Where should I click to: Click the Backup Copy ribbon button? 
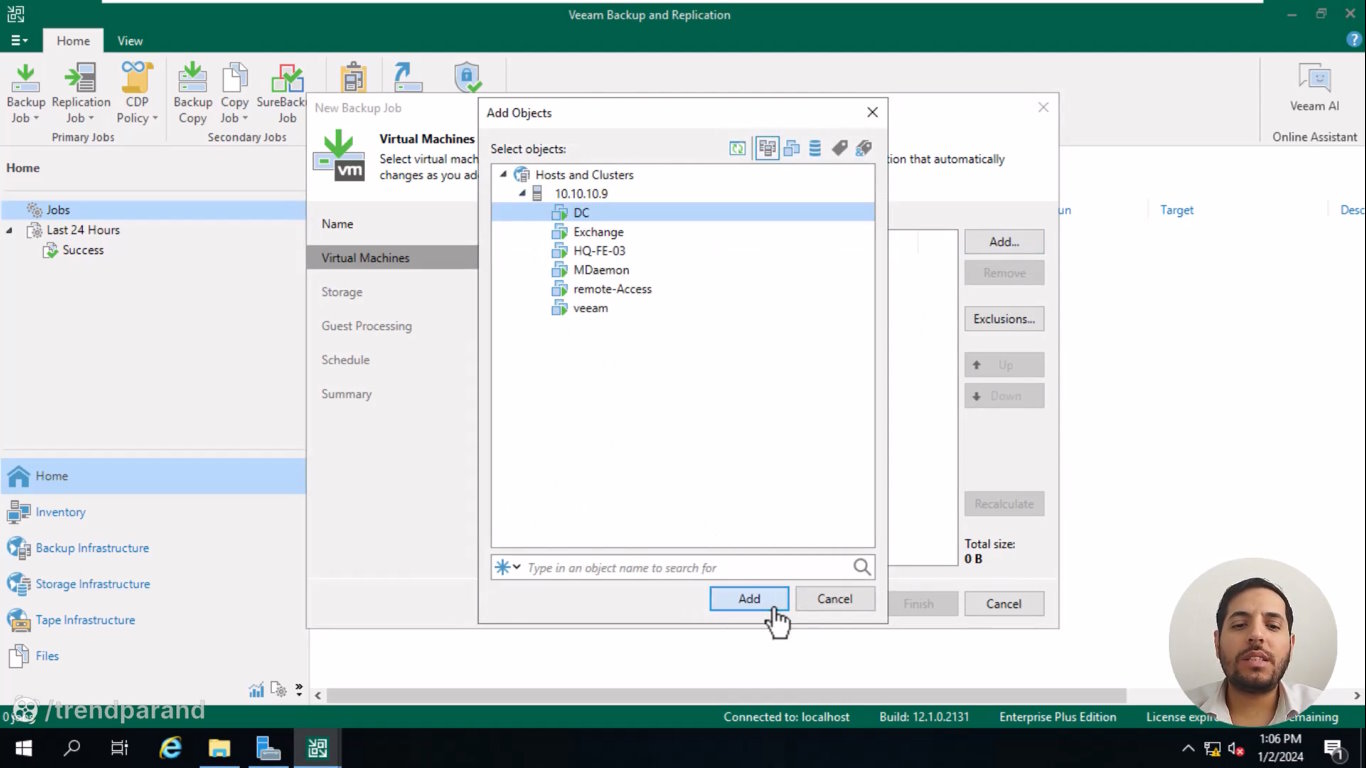click(192, 93)
